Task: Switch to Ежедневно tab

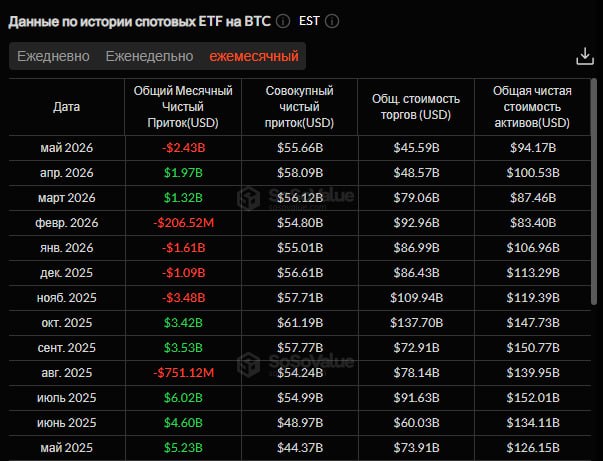Action: coord(53,56)
